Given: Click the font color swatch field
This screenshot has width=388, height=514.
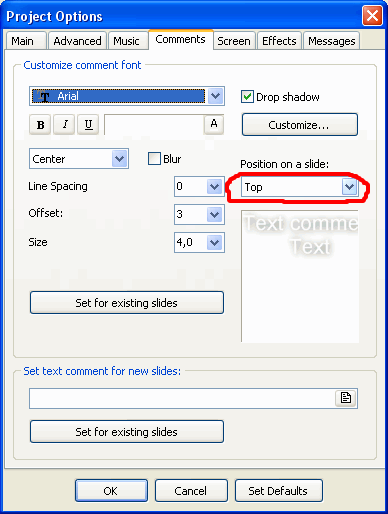Looking at the screenshot, I should pos(154,125).
